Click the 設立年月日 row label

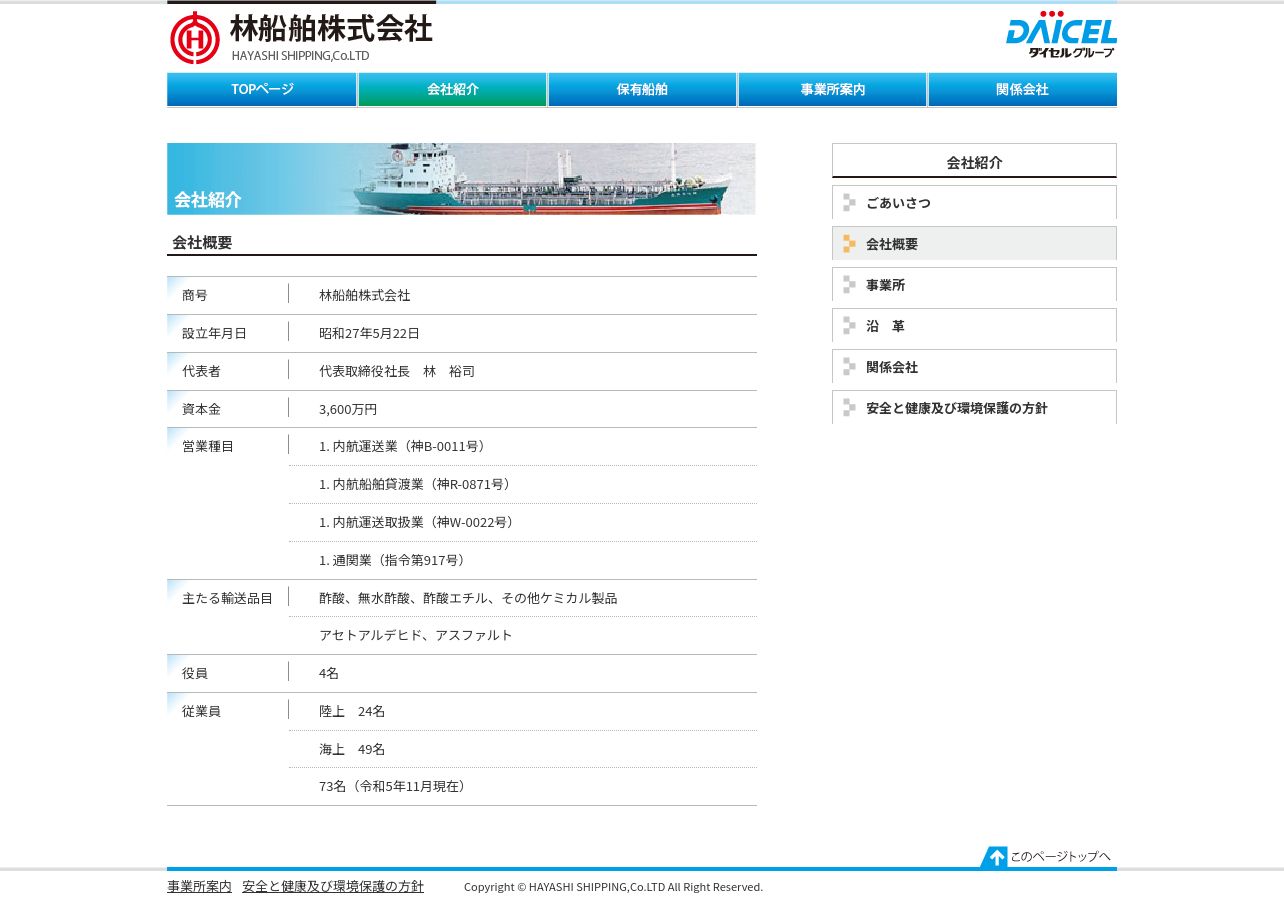pos(214,333)
